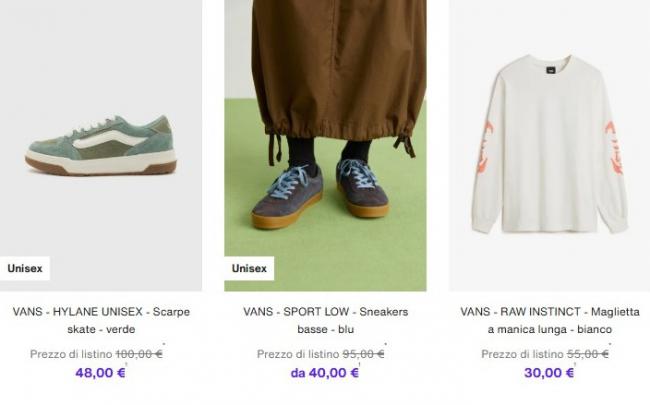Click the Unisex badge on the Hylane shoe
The image size is (650, 405).
click(25, 268)
